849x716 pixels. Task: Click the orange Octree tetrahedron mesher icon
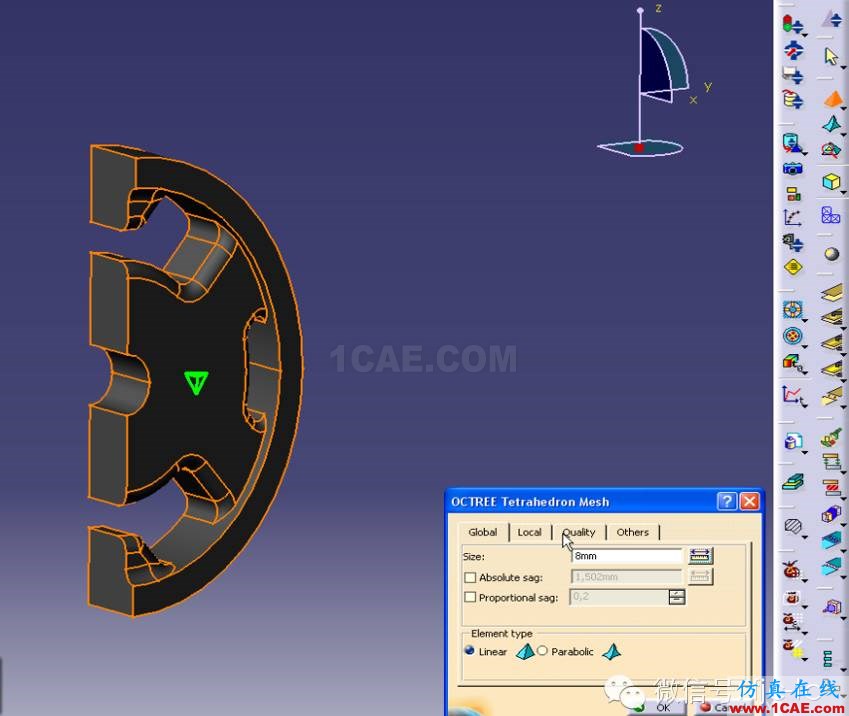(x=832, y=99)
